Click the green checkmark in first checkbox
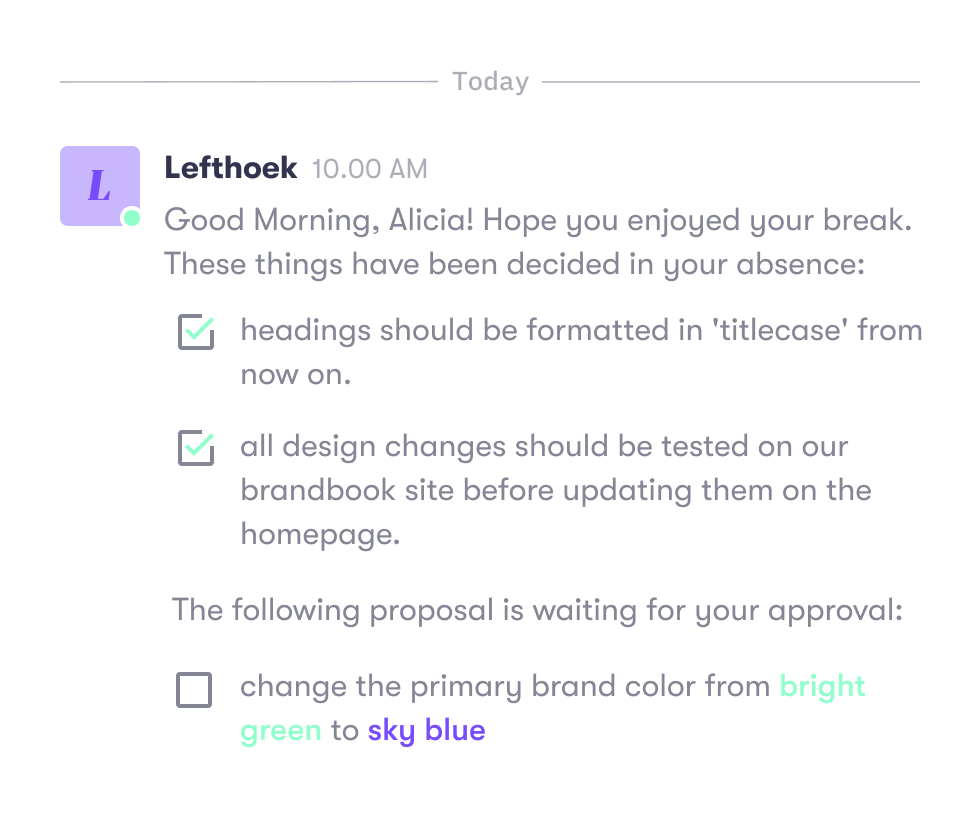 pyautogui.click(x=200, y=328)
